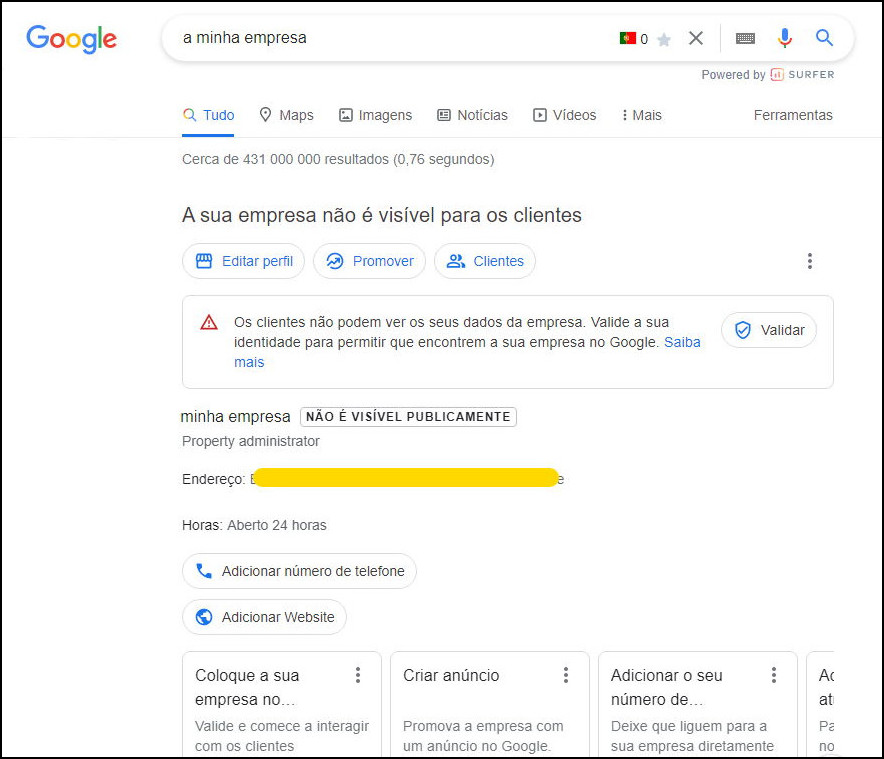Click the 'minha empresa' business name
884x759 pixels.
(236, 417)
